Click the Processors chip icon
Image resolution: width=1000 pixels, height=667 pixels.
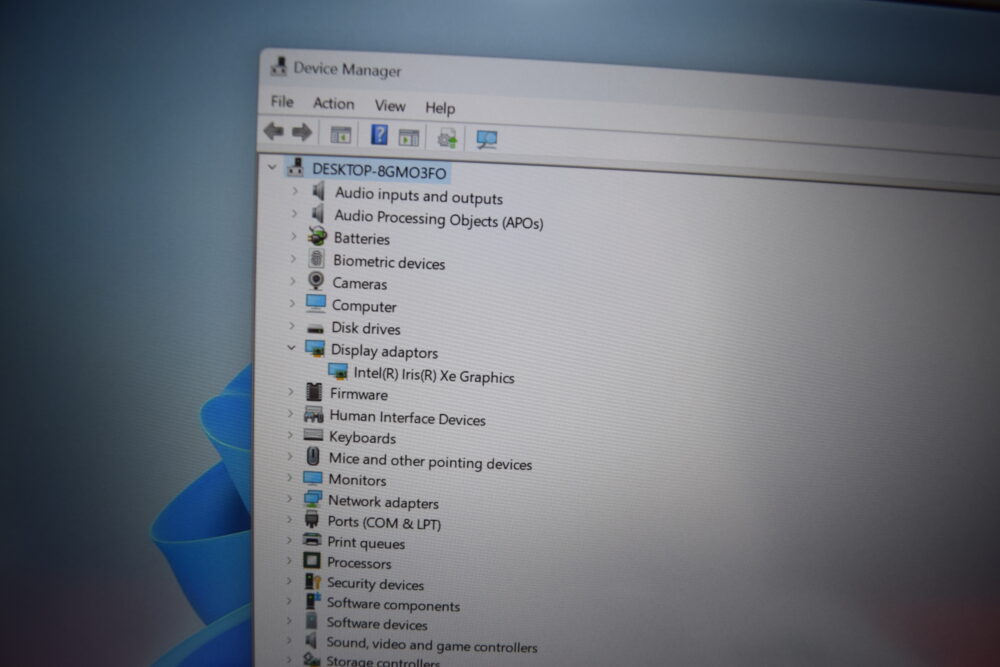312,561
